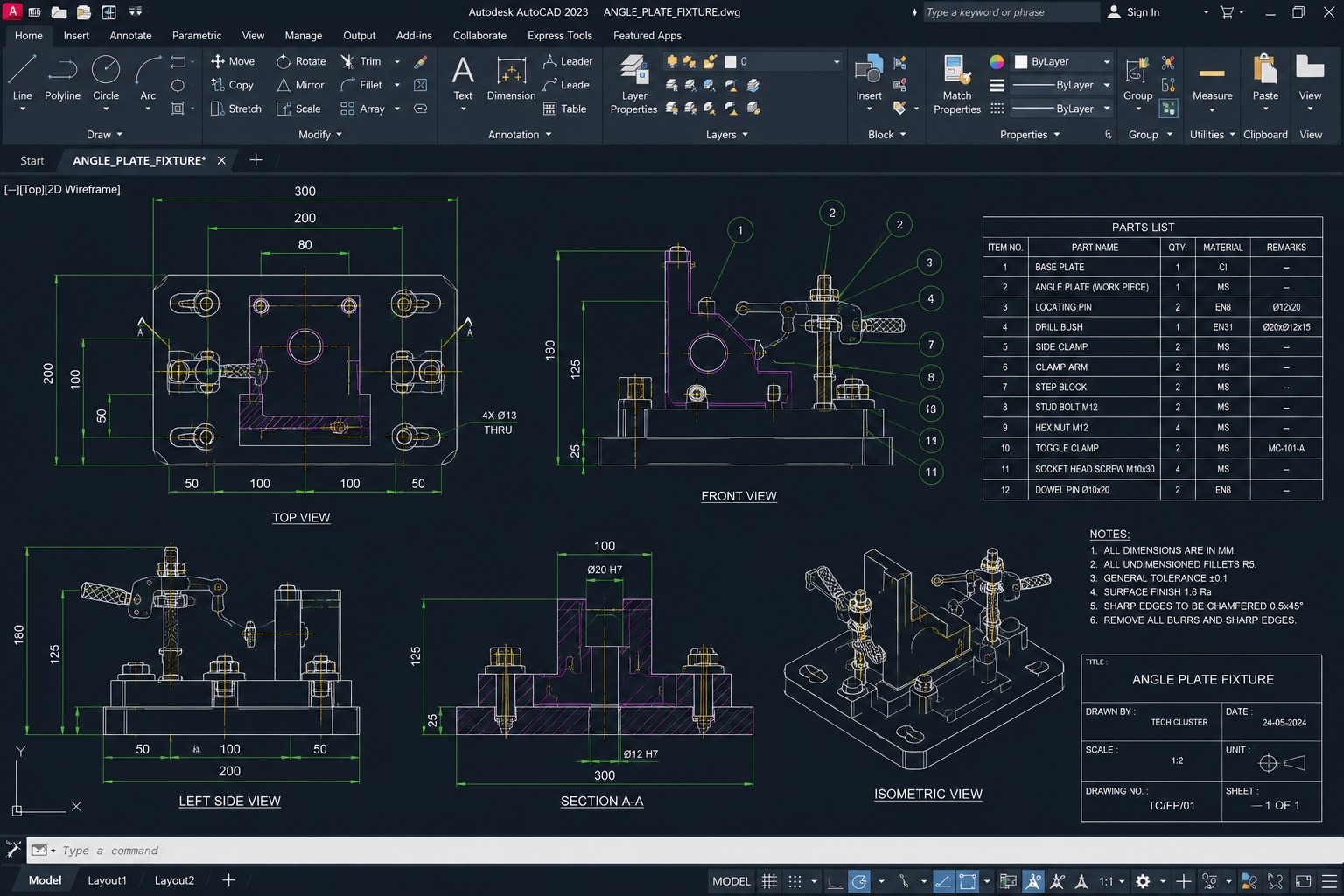Toggle annotation objects visibility in status bar

point(1033,881)
